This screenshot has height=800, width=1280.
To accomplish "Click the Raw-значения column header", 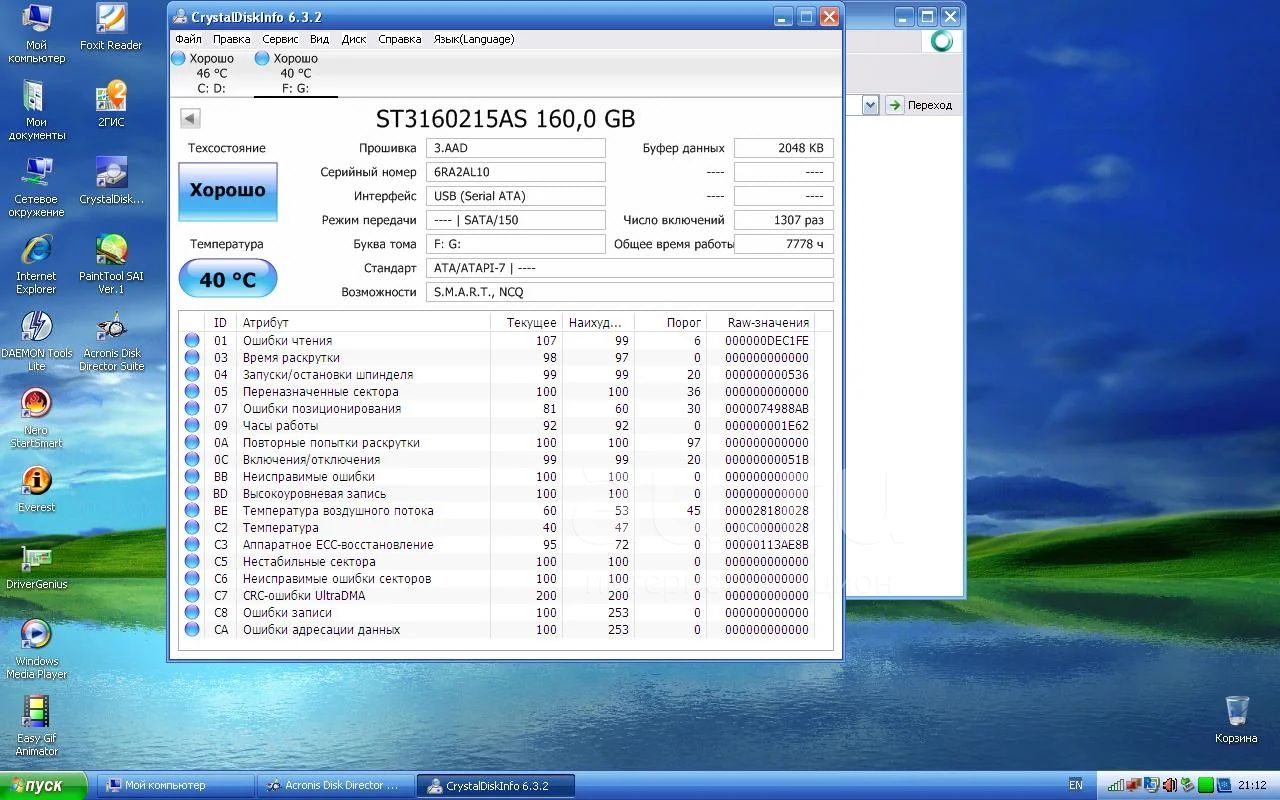I will point(760,322).
